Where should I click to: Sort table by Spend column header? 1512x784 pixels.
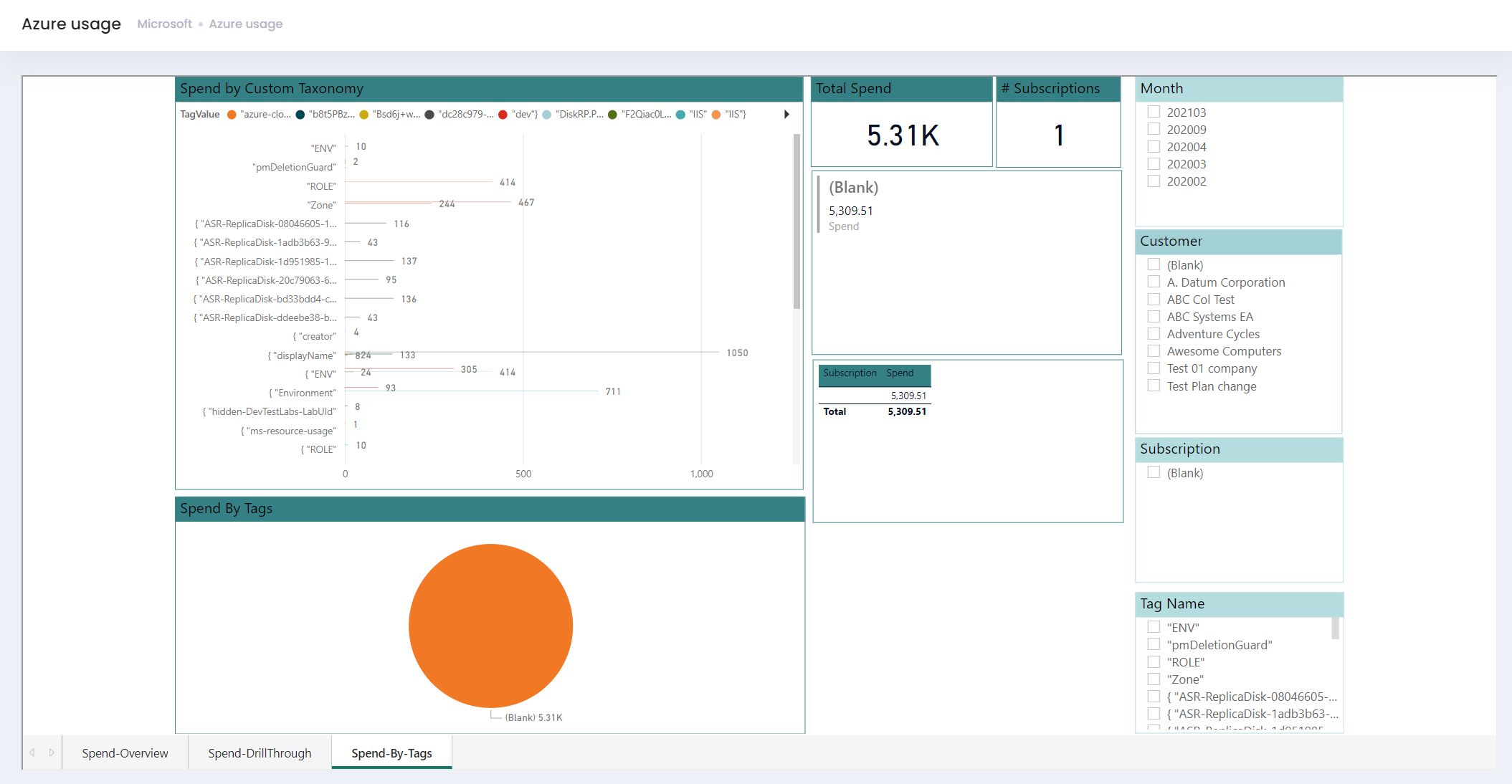tap(900, 373)
